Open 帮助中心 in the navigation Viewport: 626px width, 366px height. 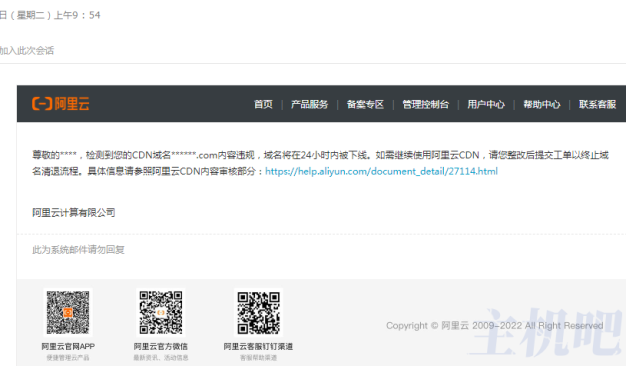point(542,105)
